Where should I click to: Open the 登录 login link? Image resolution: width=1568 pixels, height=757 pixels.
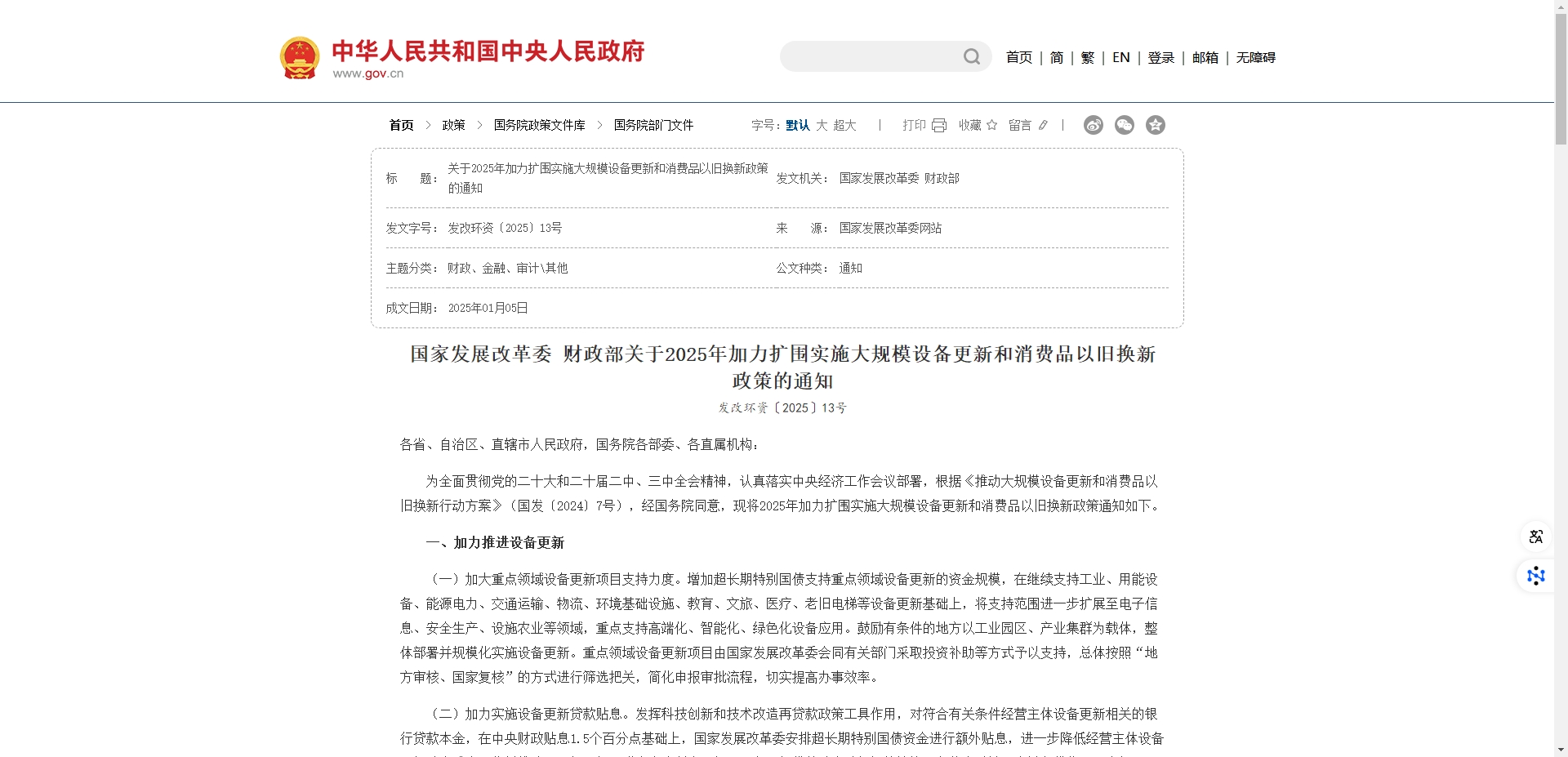click(x=1160, y=57)
